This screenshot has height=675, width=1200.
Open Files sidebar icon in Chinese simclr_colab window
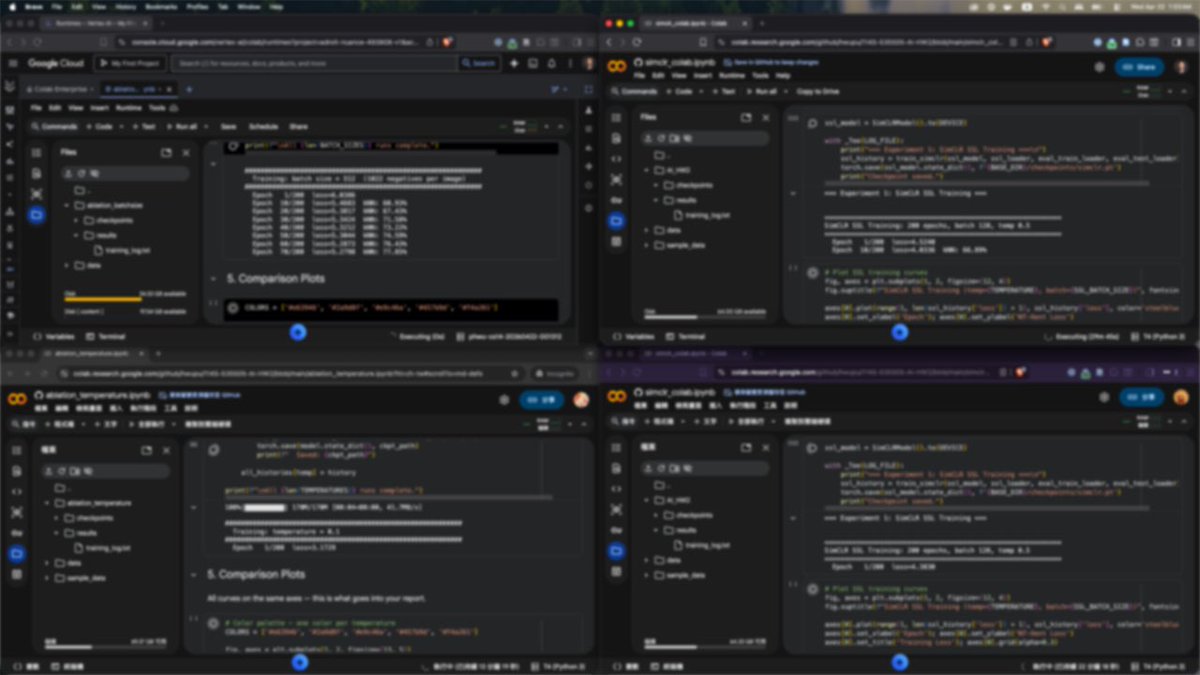[x=616, y=552]
